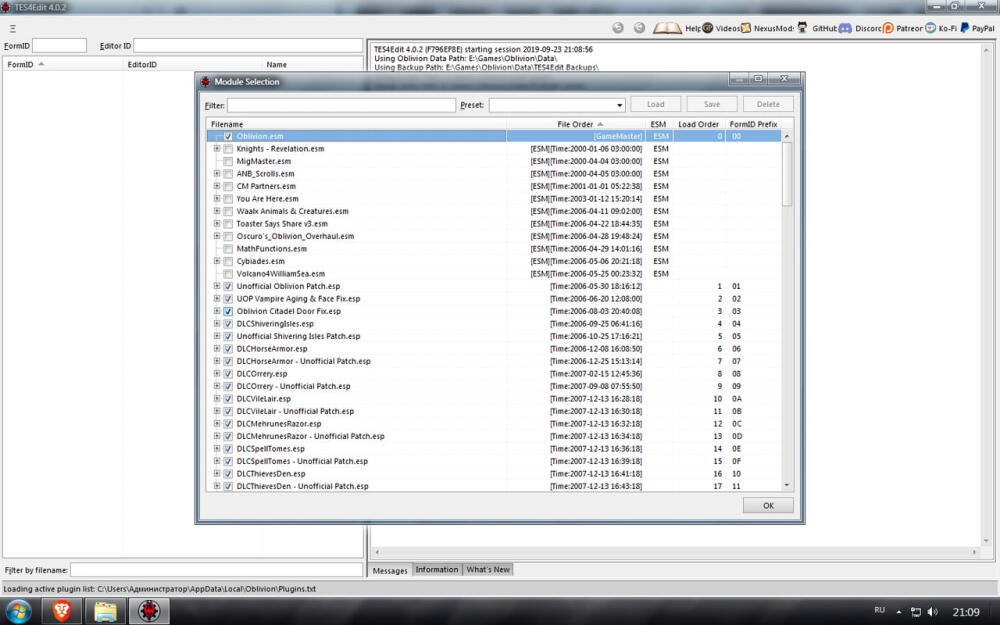Expand the DLCVileLair.esp node
The height and width of the screenshot is (625, 1000).
[x=217, y=399]
